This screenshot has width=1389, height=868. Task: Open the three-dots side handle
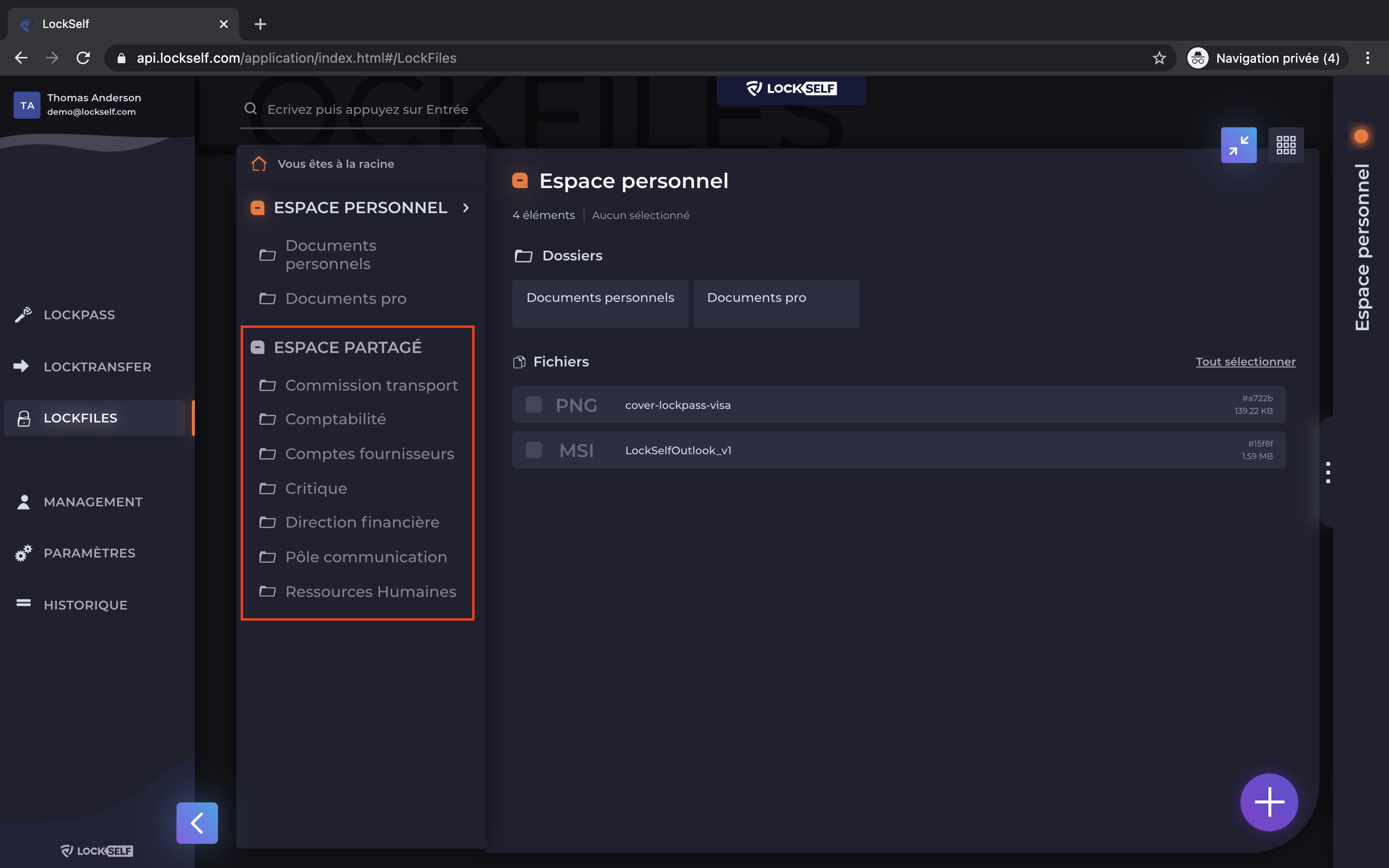(1328, 472)
